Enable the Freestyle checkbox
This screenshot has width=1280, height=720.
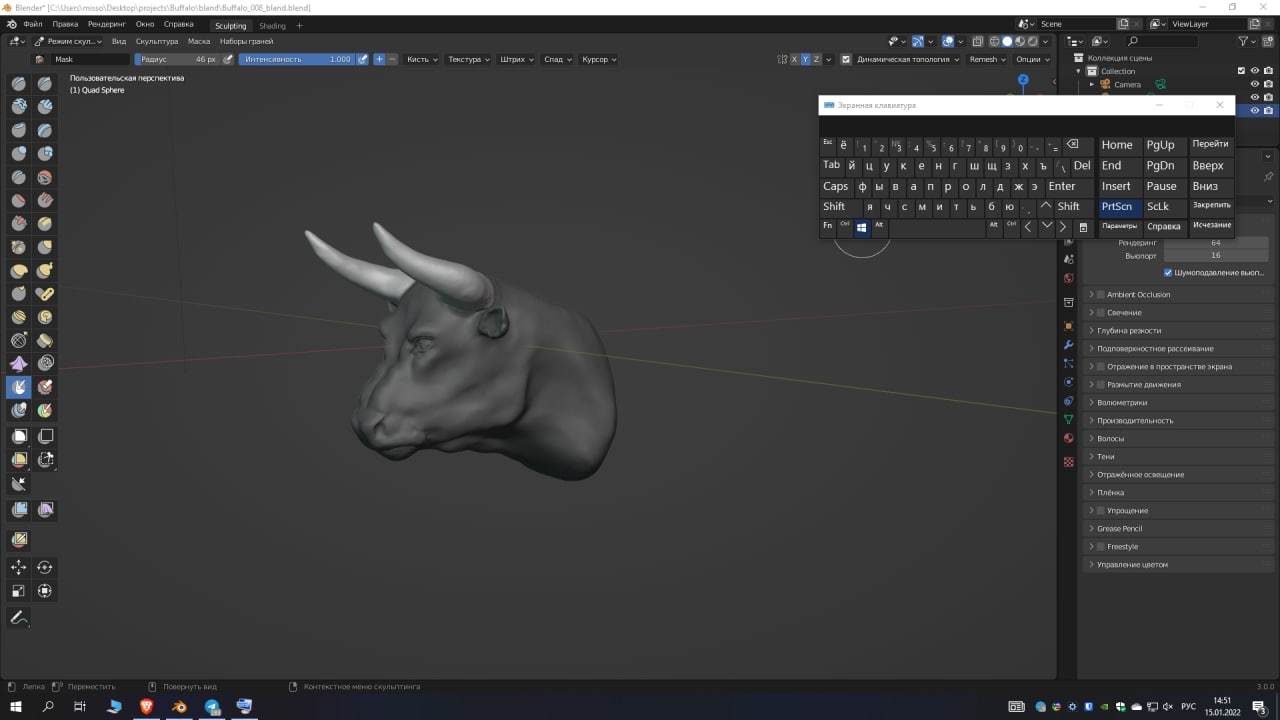(x=1100, y=547)
